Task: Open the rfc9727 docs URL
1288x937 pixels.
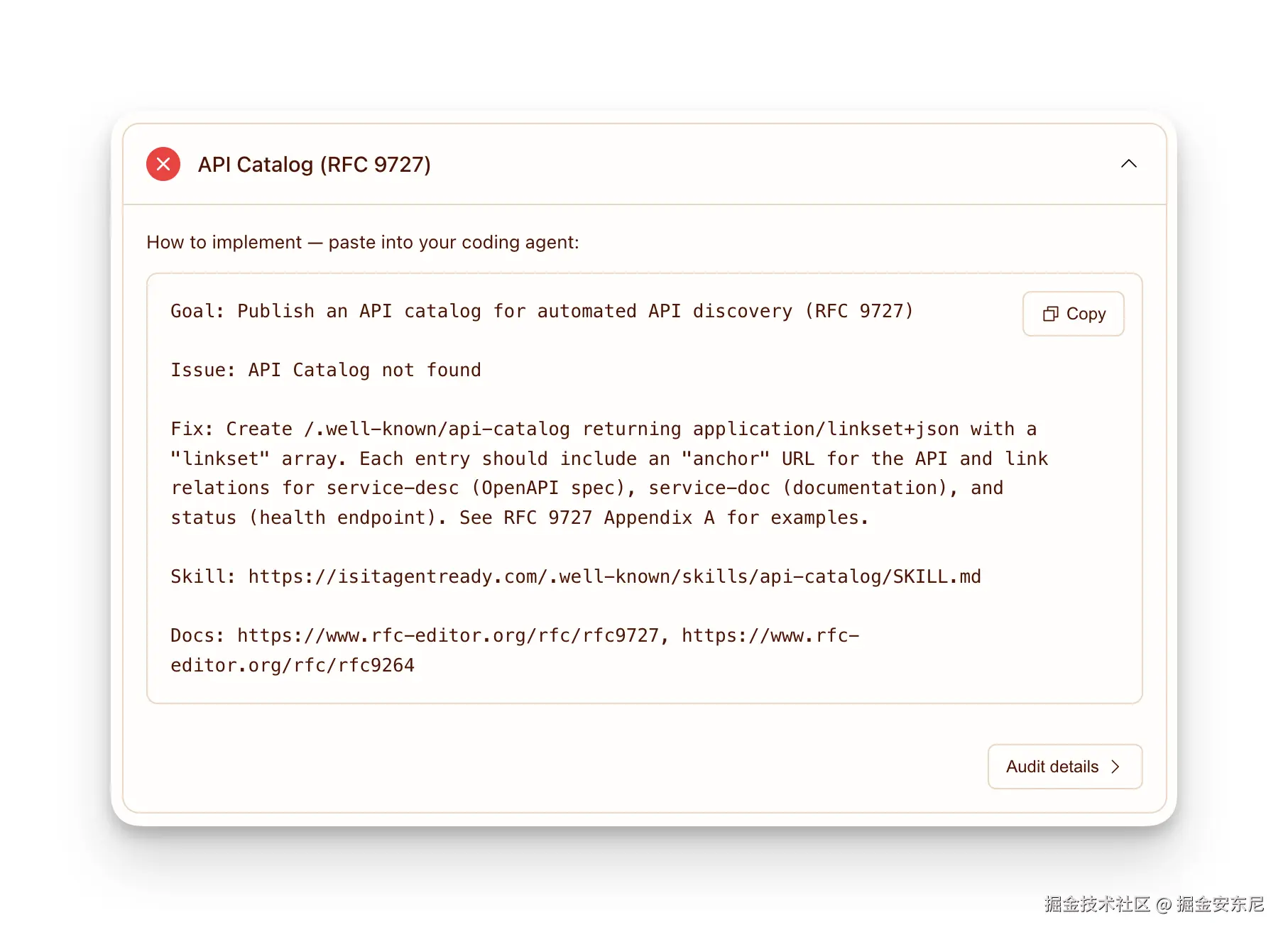Action: [x=448, y=635]
